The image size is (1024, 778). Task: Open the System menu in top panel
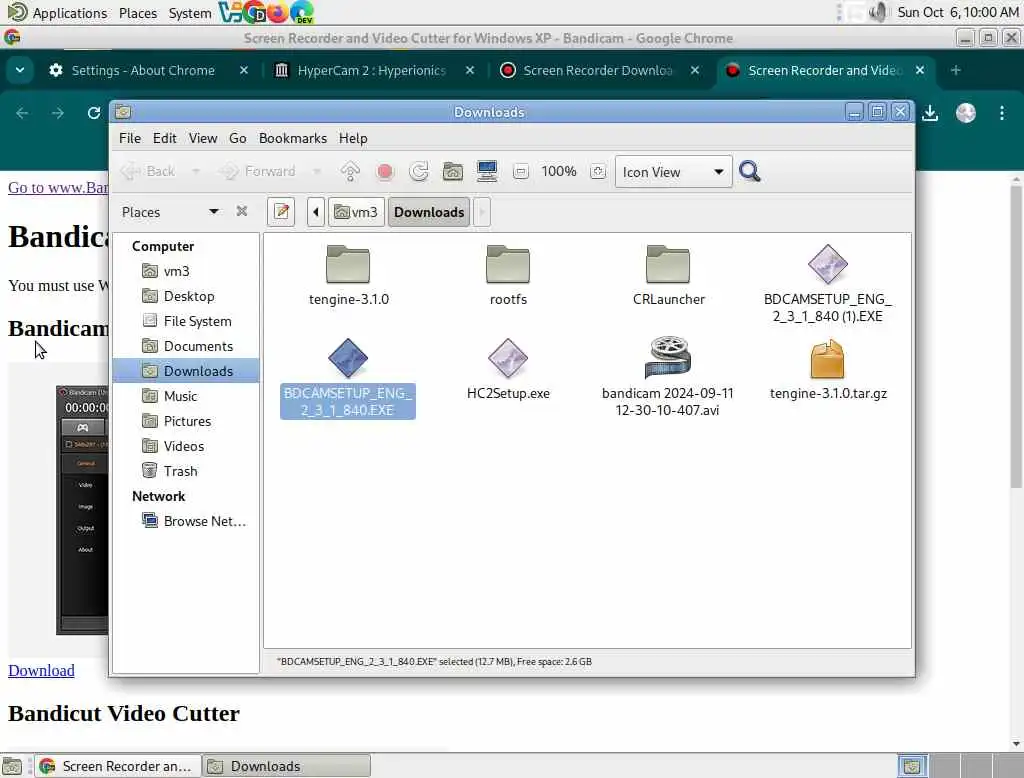click(x=190, y=12)
